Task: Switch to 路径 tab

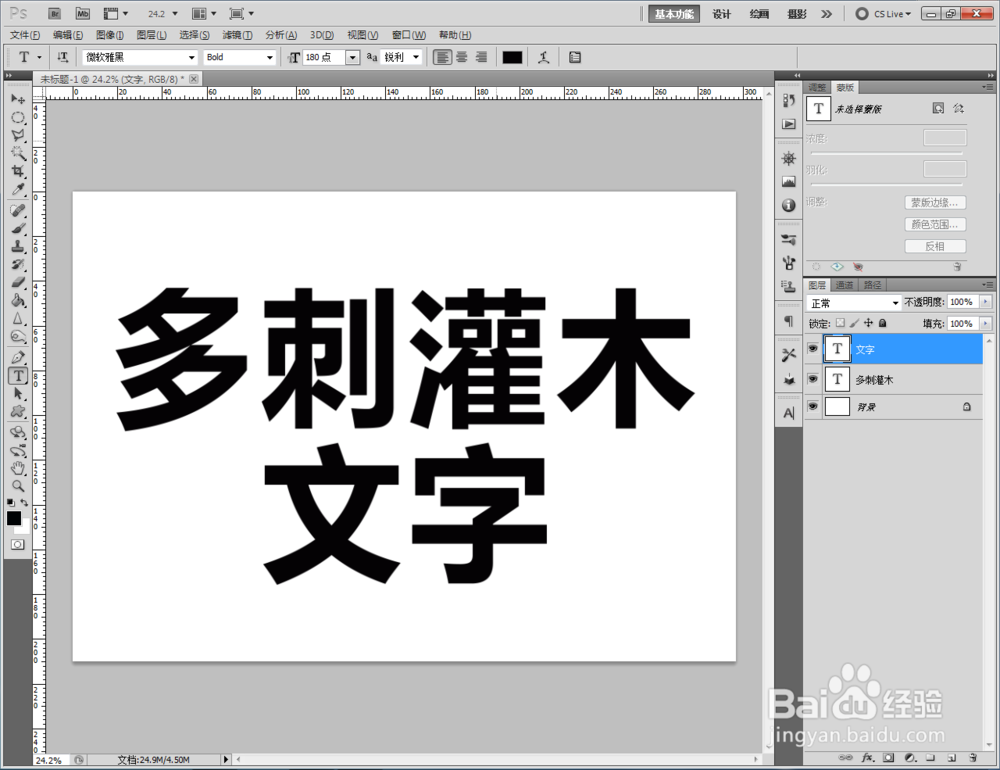Action: tap(872, 285)
